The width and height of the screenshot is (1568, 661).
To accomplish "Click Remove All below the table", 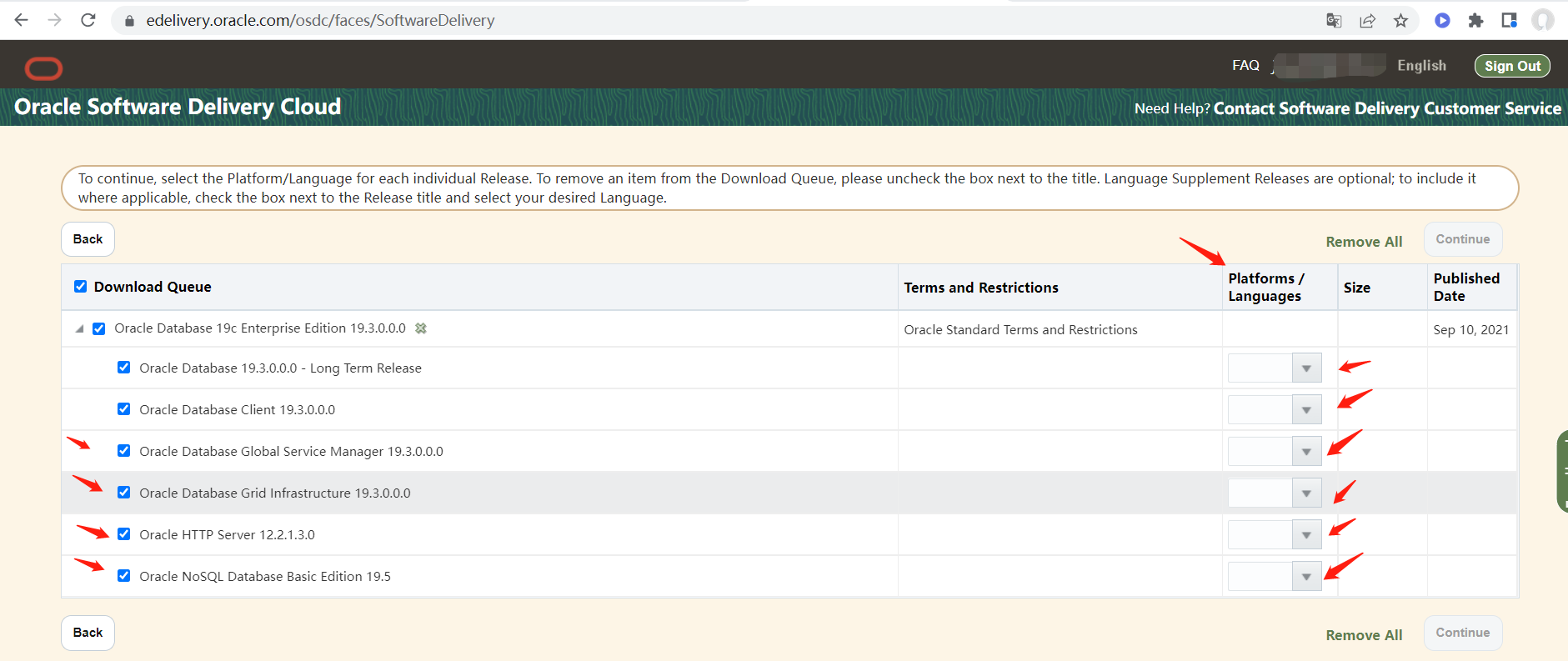I will [x=1364, y=635].
